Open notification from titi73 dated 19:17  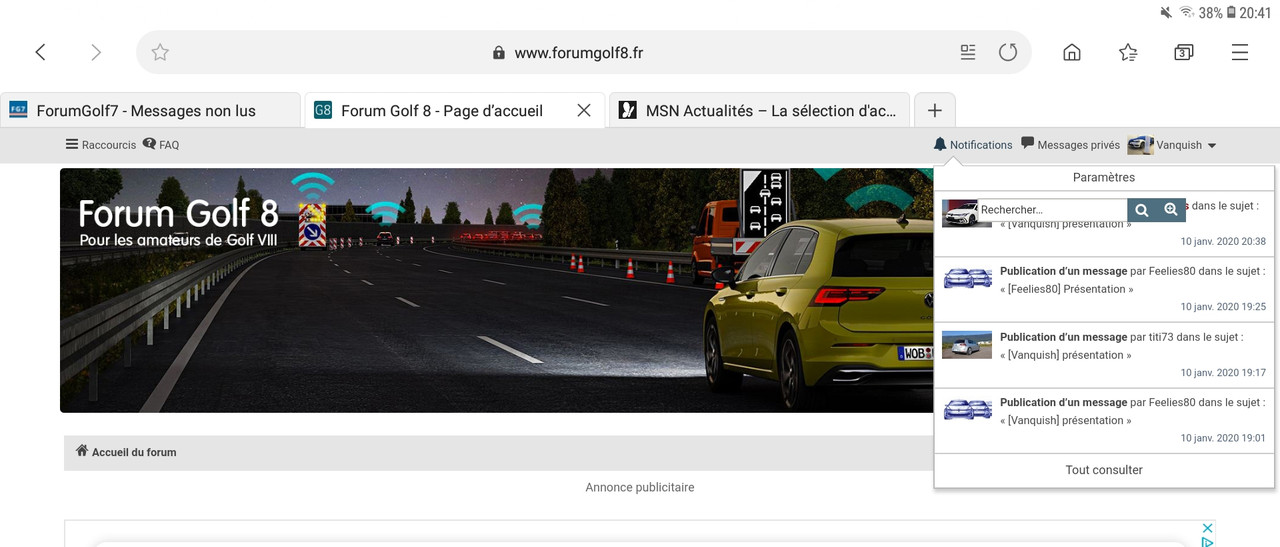(x=1104, y=355)
